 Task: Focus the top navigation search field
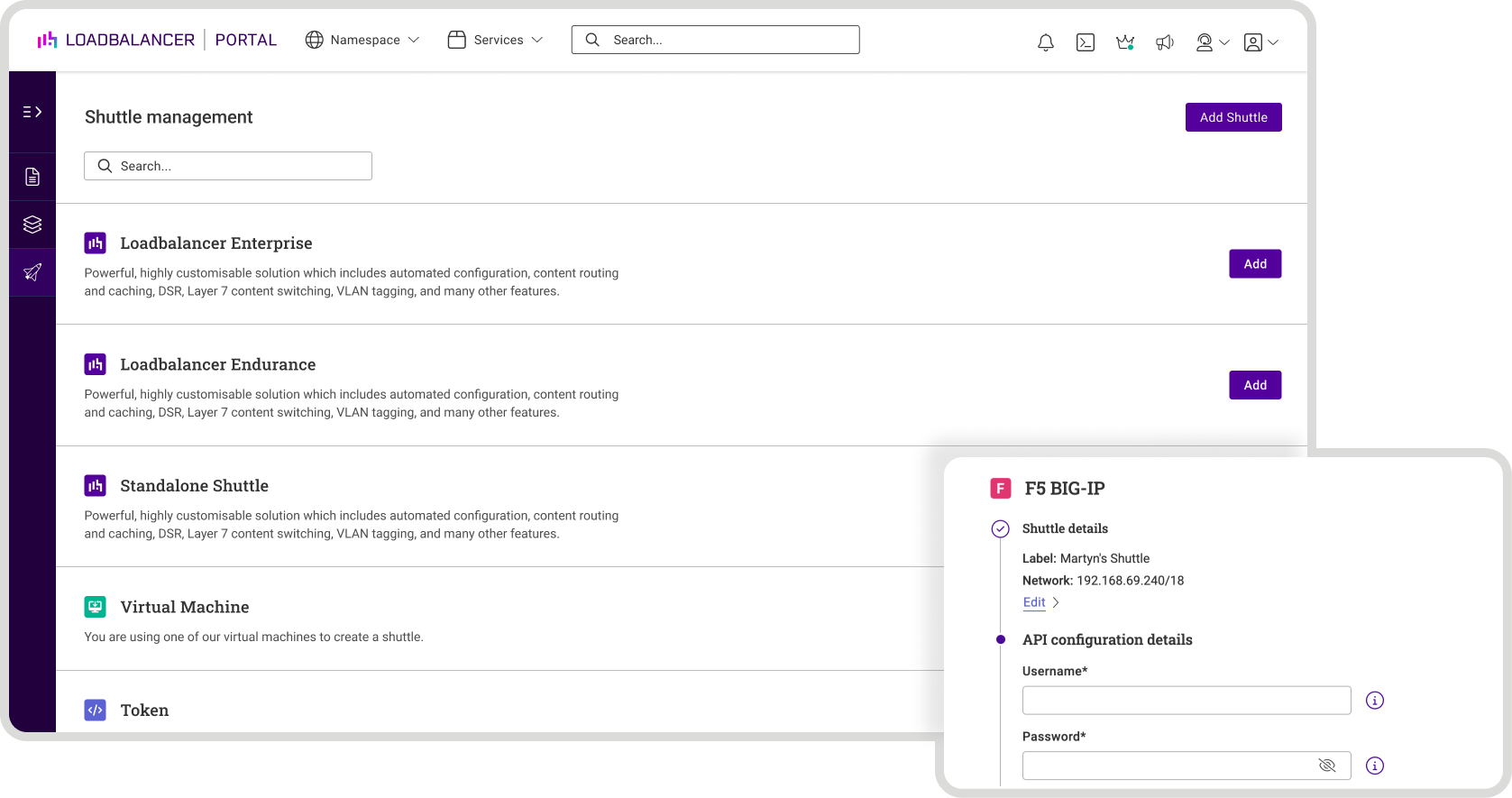pyautogui.click(x=715, y=40)
